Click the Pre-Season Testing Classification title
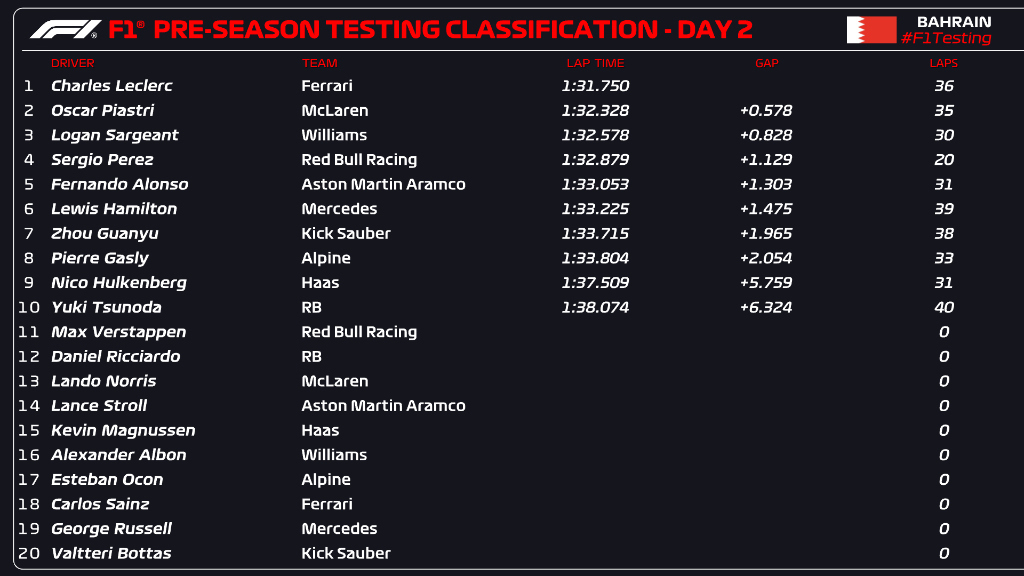 453,29
